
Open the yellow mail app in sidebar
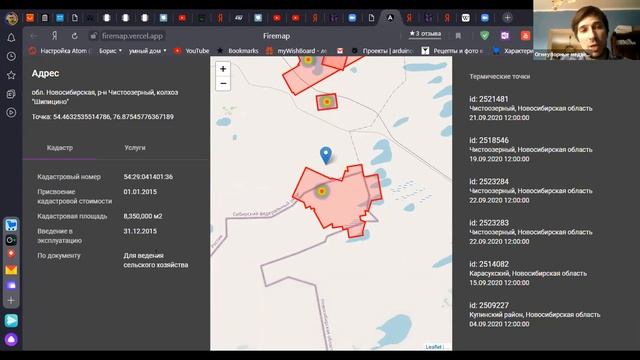(11, 270)
